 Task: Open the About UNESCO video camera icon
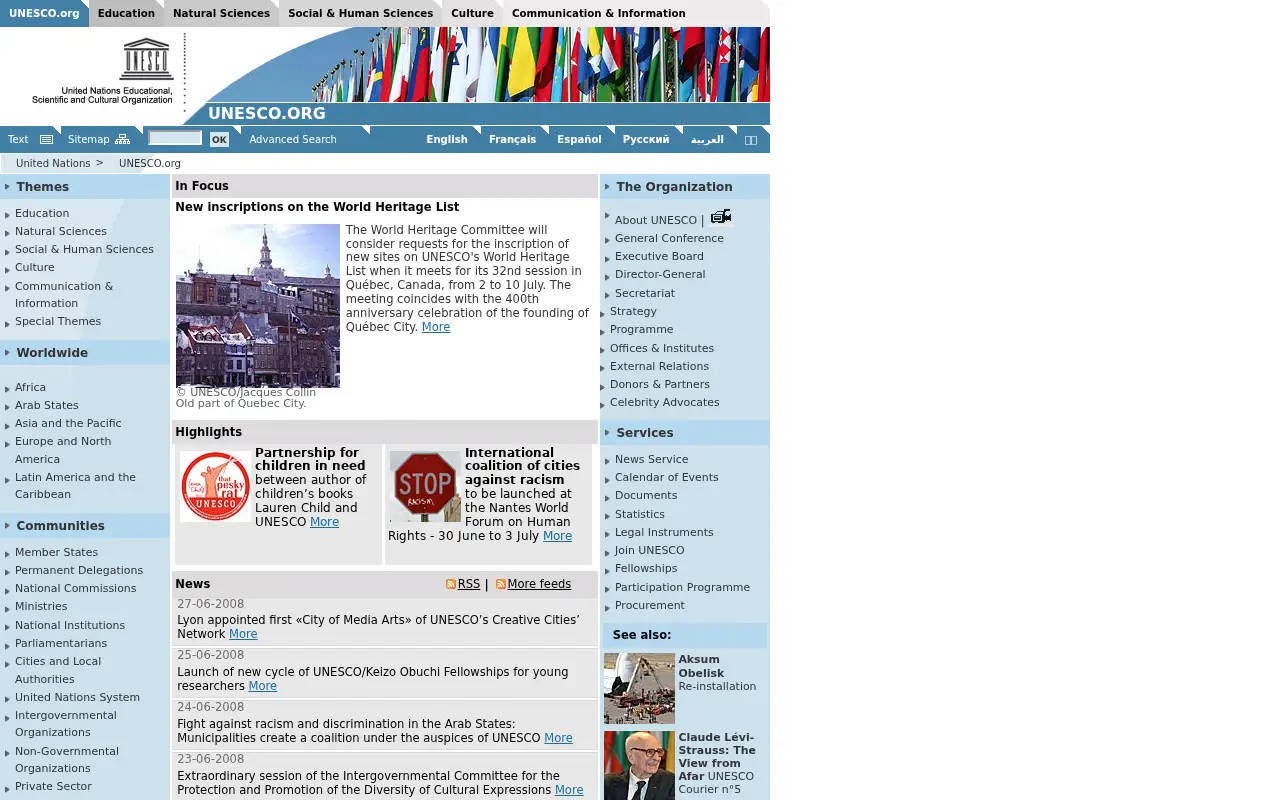721,217
